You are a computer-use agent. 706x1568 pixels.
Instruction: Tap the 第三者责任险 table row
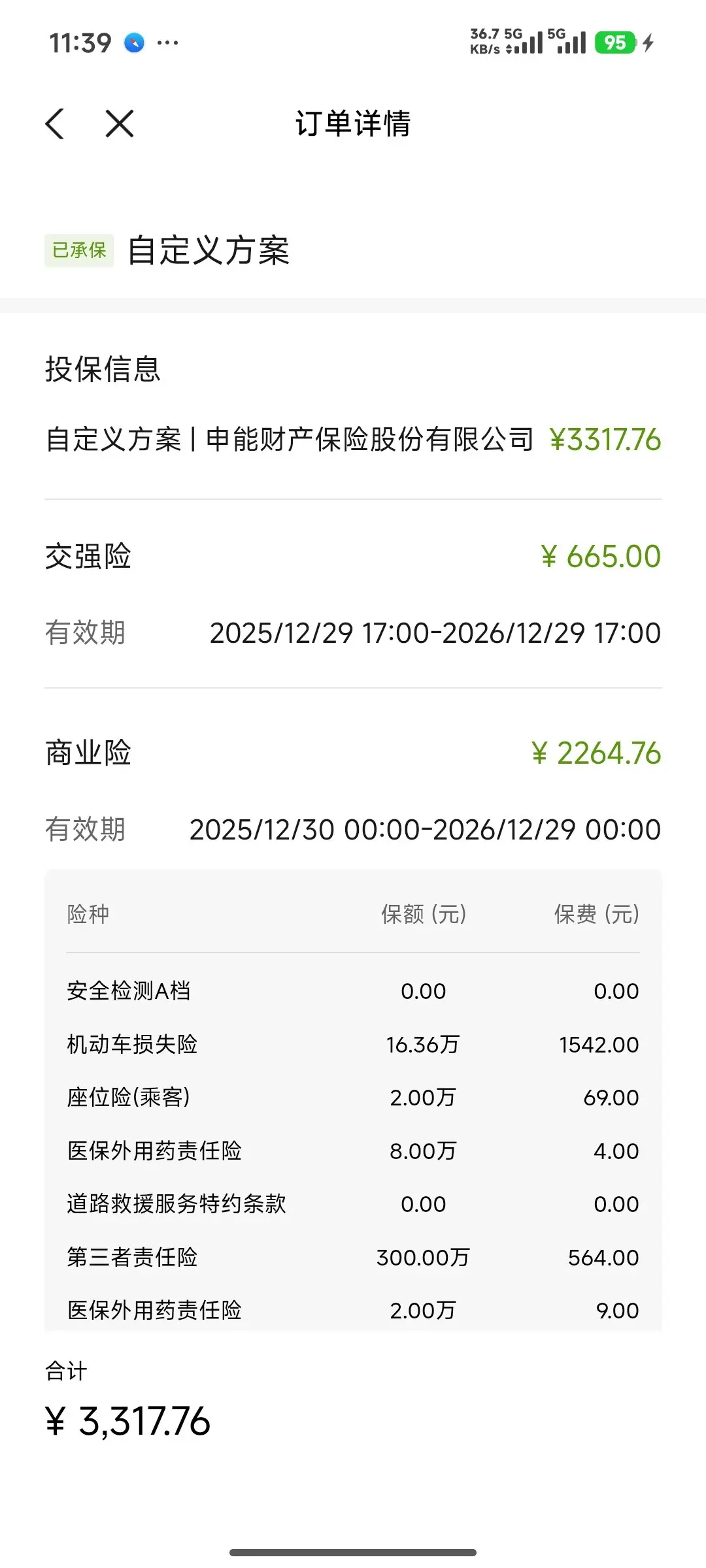[x=353, y=1257]
